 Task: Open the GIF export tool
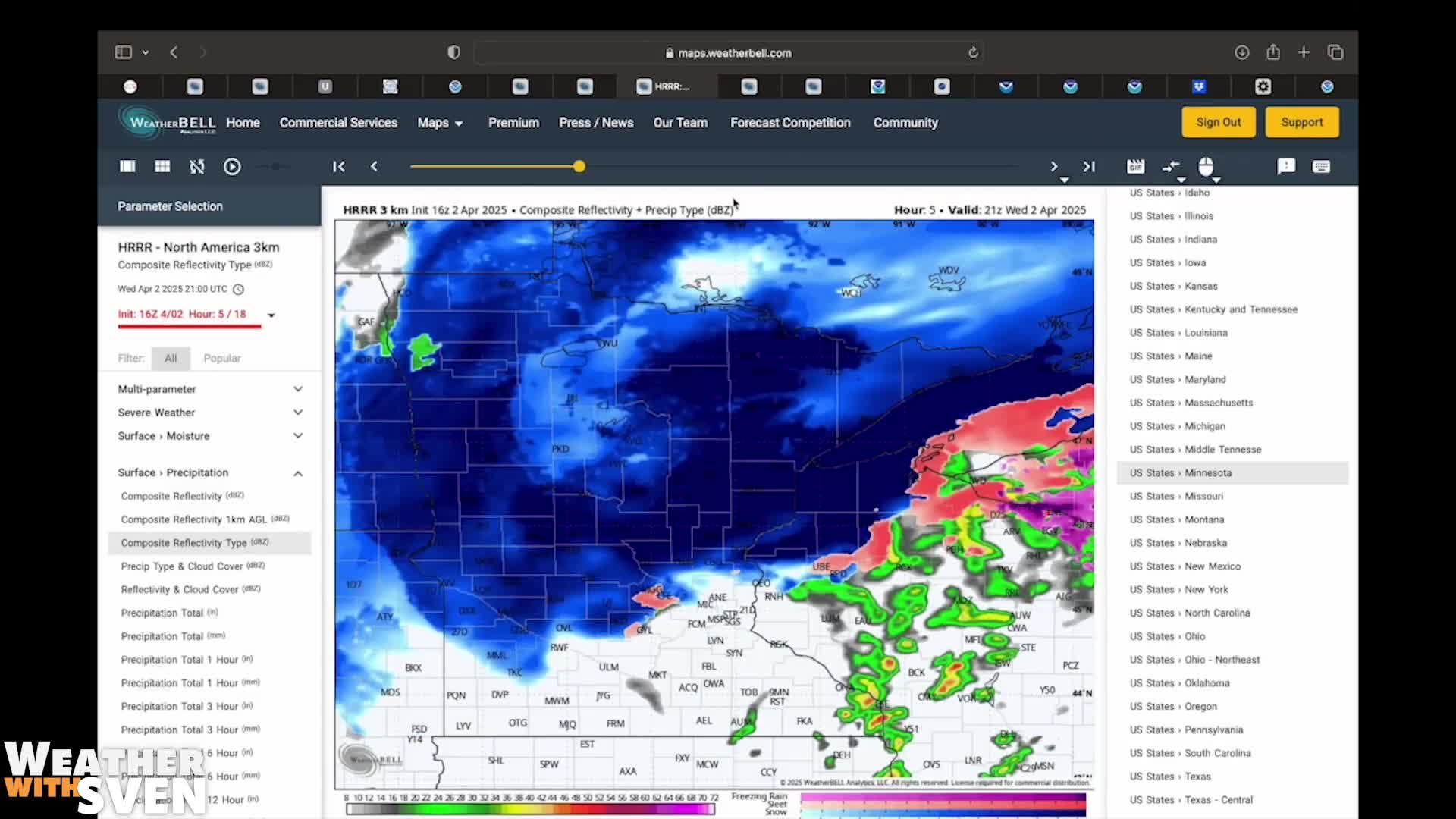click(x=1136, y=166)
